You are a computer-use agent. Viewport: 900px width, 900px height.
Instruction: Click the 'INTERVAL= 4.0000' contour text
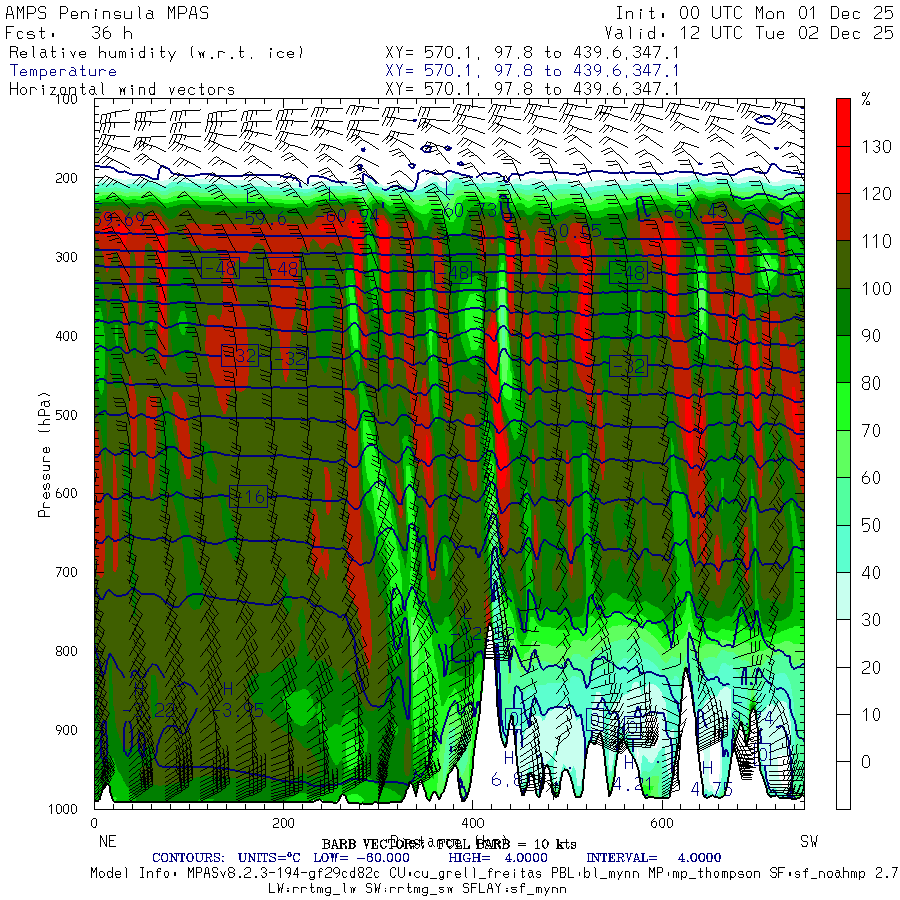pyautogui.click(x=653, y=858)
